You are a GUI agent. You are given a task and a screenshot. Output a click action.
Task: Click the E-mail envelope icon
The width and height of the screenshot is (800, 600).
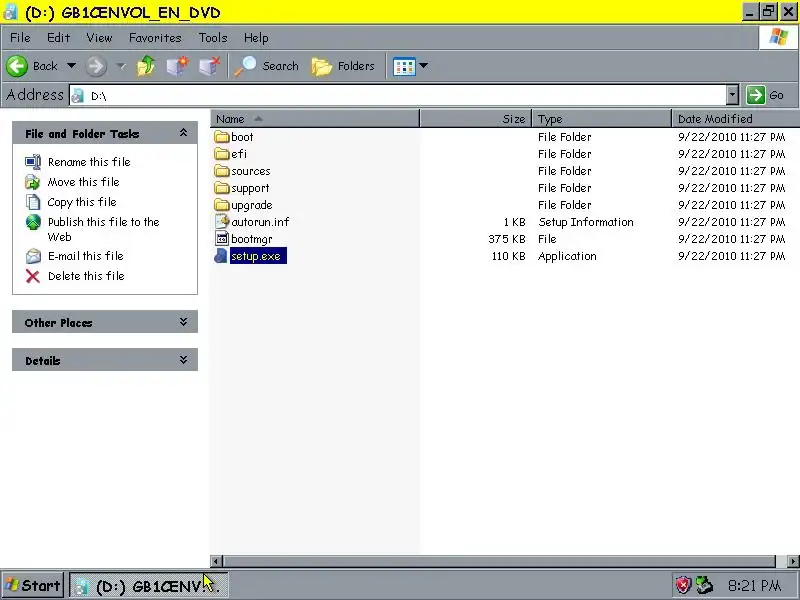click(33, 256)
